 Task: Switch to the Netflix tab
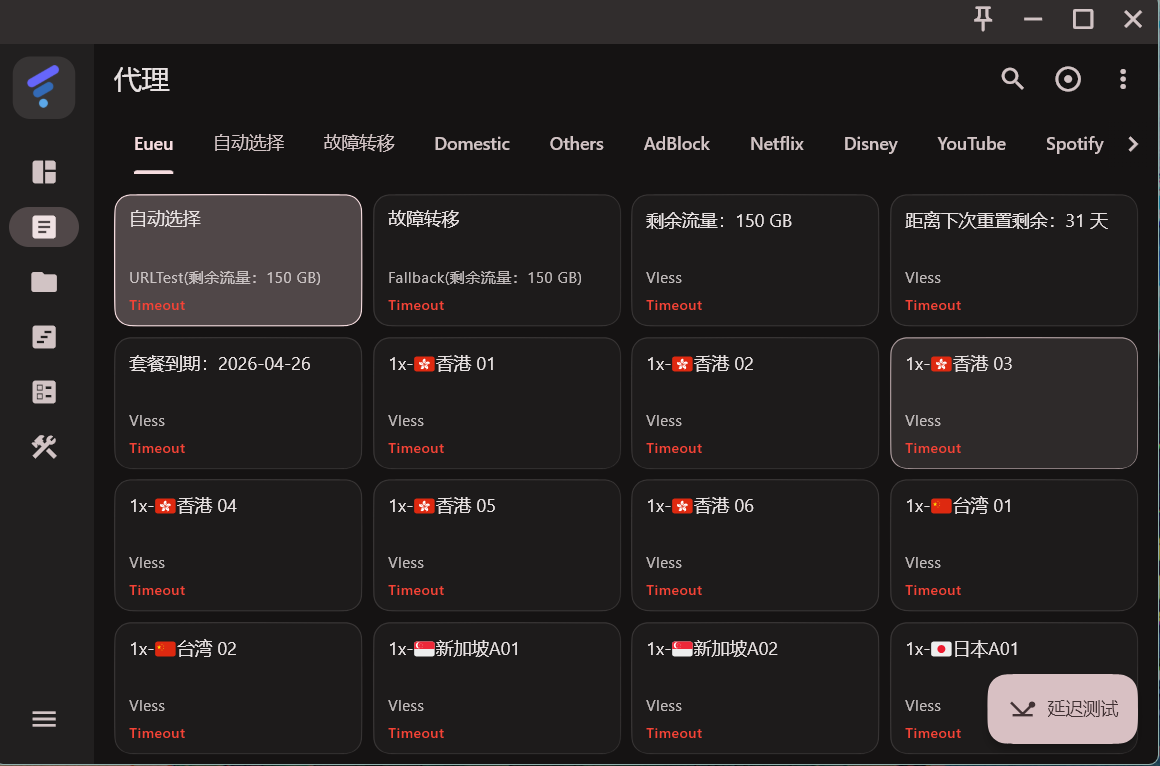tap(776, 144)
